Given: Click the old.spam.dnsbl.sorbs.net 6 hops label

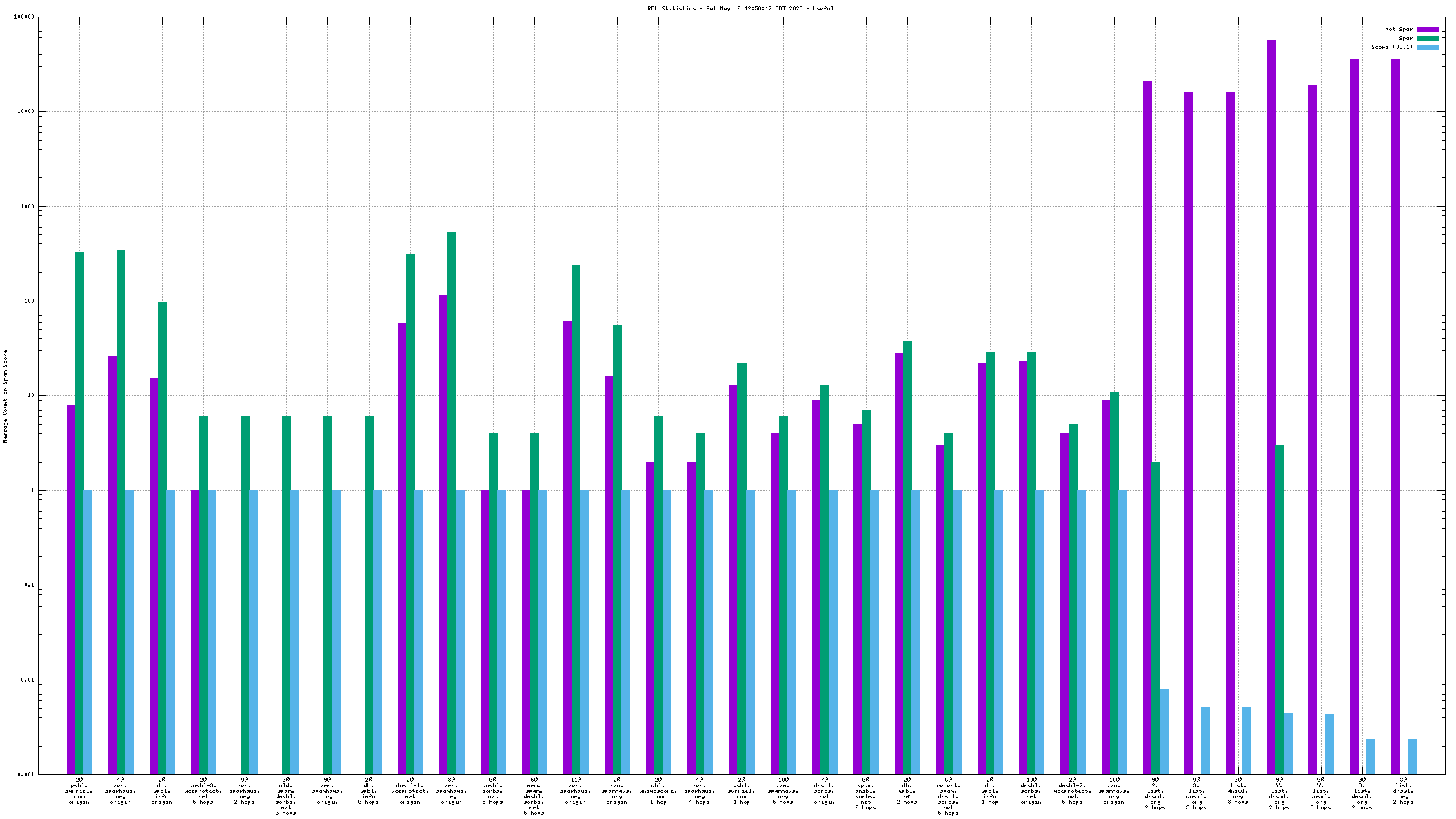Looking at the screenshot, I should click(286, 796).
